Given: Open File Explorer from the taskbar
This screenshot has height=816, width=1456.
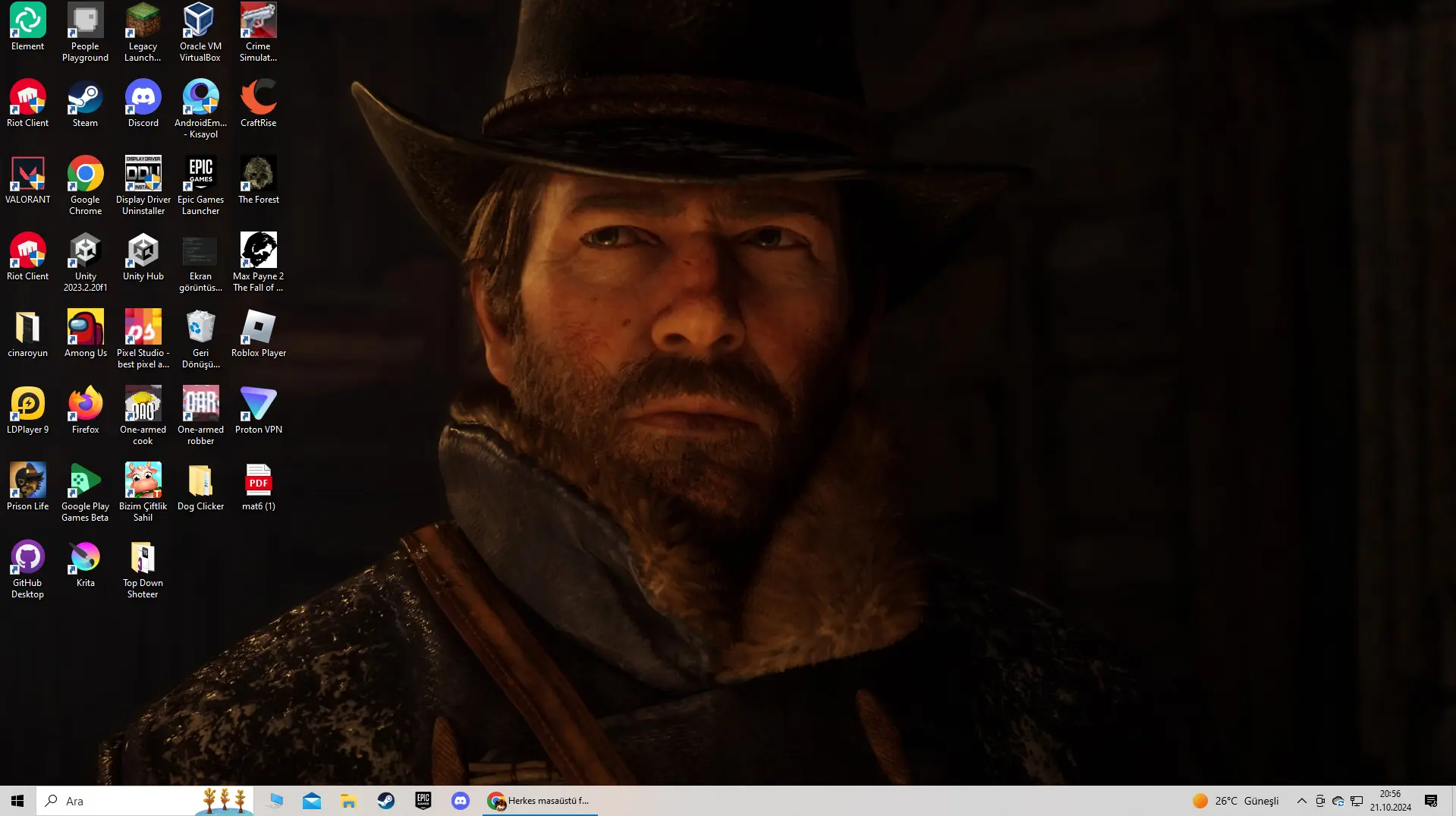Looking at the screenshot, I should pos(349,801).
